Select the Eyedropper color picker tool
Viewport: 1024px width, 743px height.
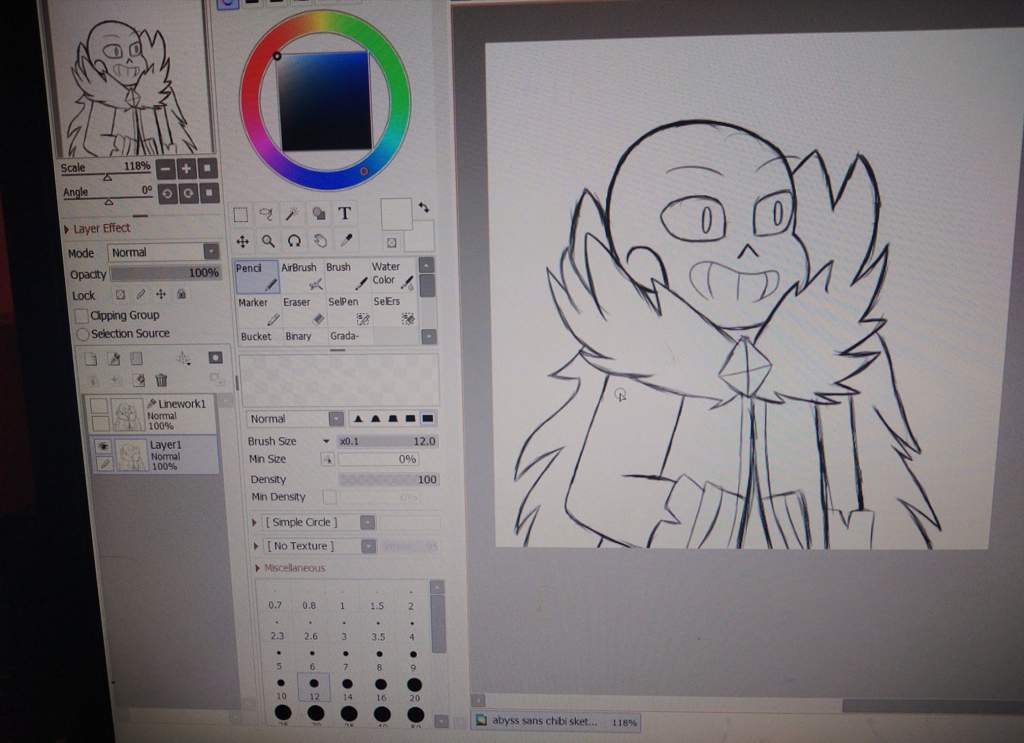tap(346, 240)
